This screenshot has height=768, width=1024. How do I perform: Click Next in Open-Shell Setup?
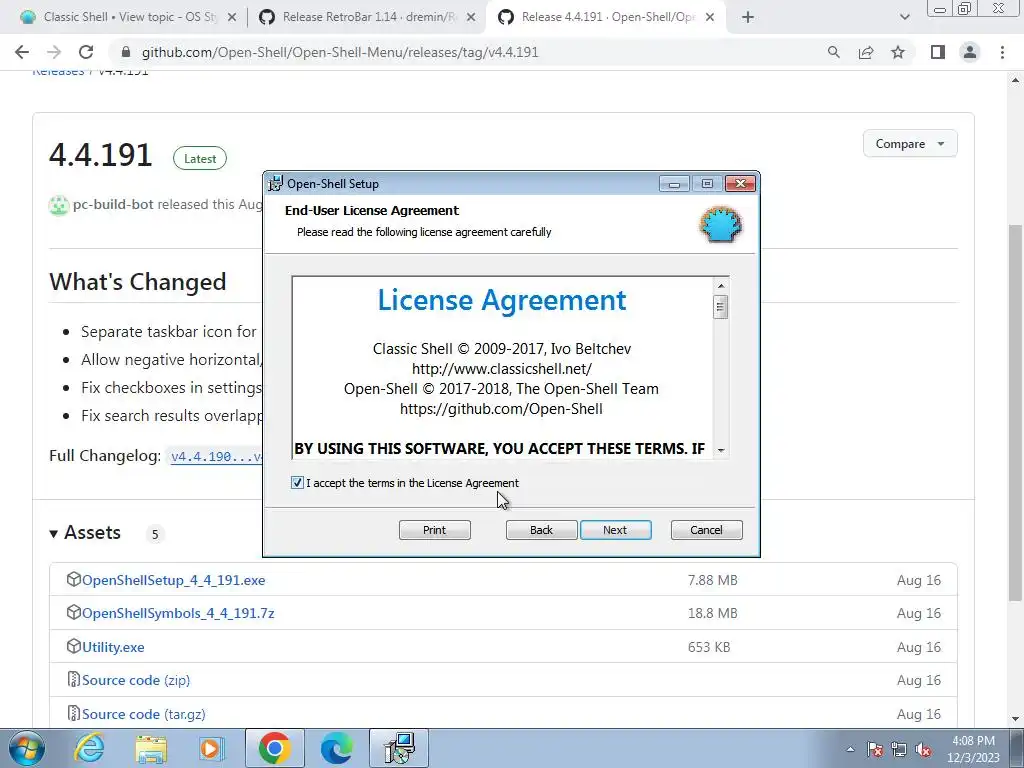click(x=615, y=530)
